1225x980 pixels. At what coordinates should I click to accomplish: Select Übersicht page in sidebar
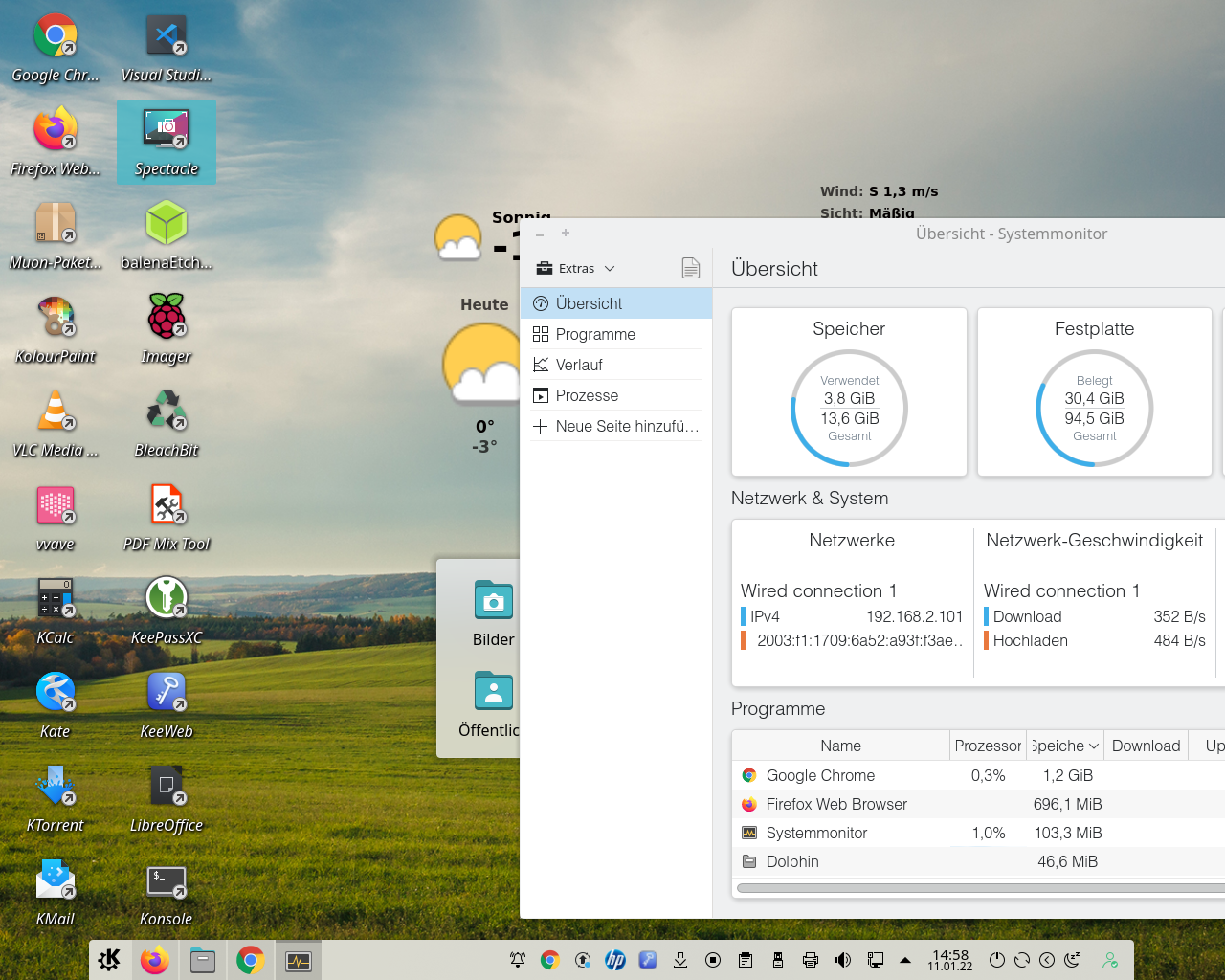point(616,303)
